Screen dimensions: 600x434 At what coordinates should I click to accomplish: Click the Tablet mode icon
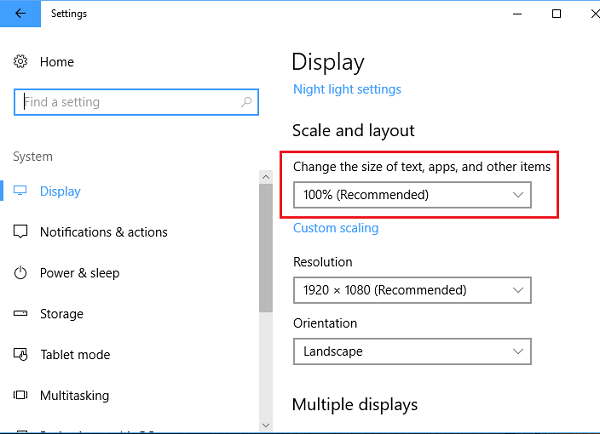[x=20, y=355]
